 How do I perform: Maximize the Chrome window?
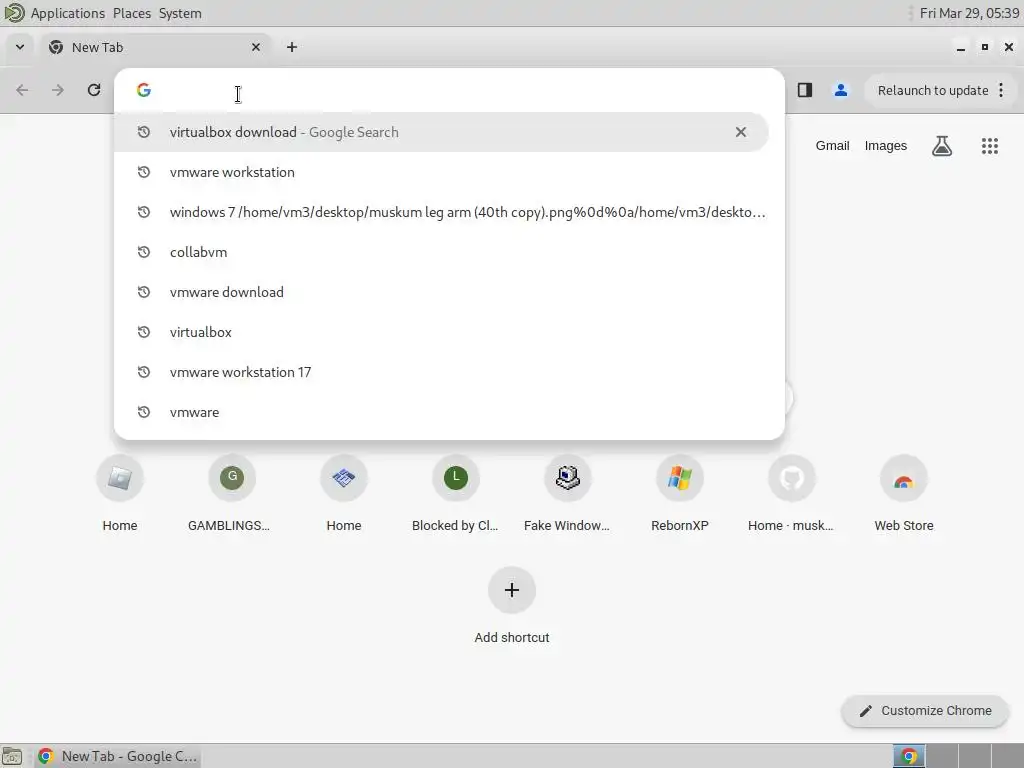[985, 47]
